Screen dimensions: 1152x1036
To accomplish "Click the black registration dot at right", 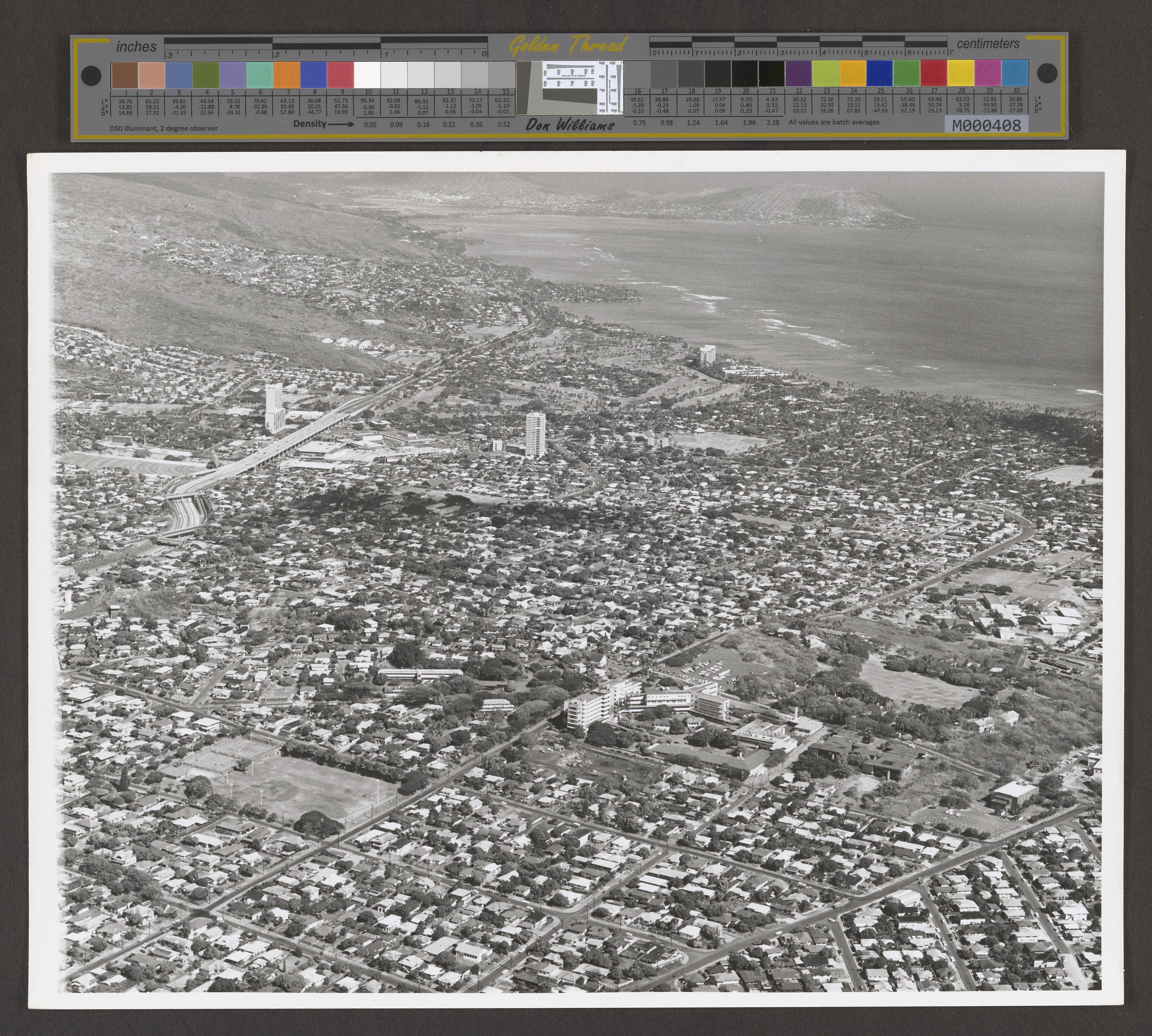I will click(1047, 73).
